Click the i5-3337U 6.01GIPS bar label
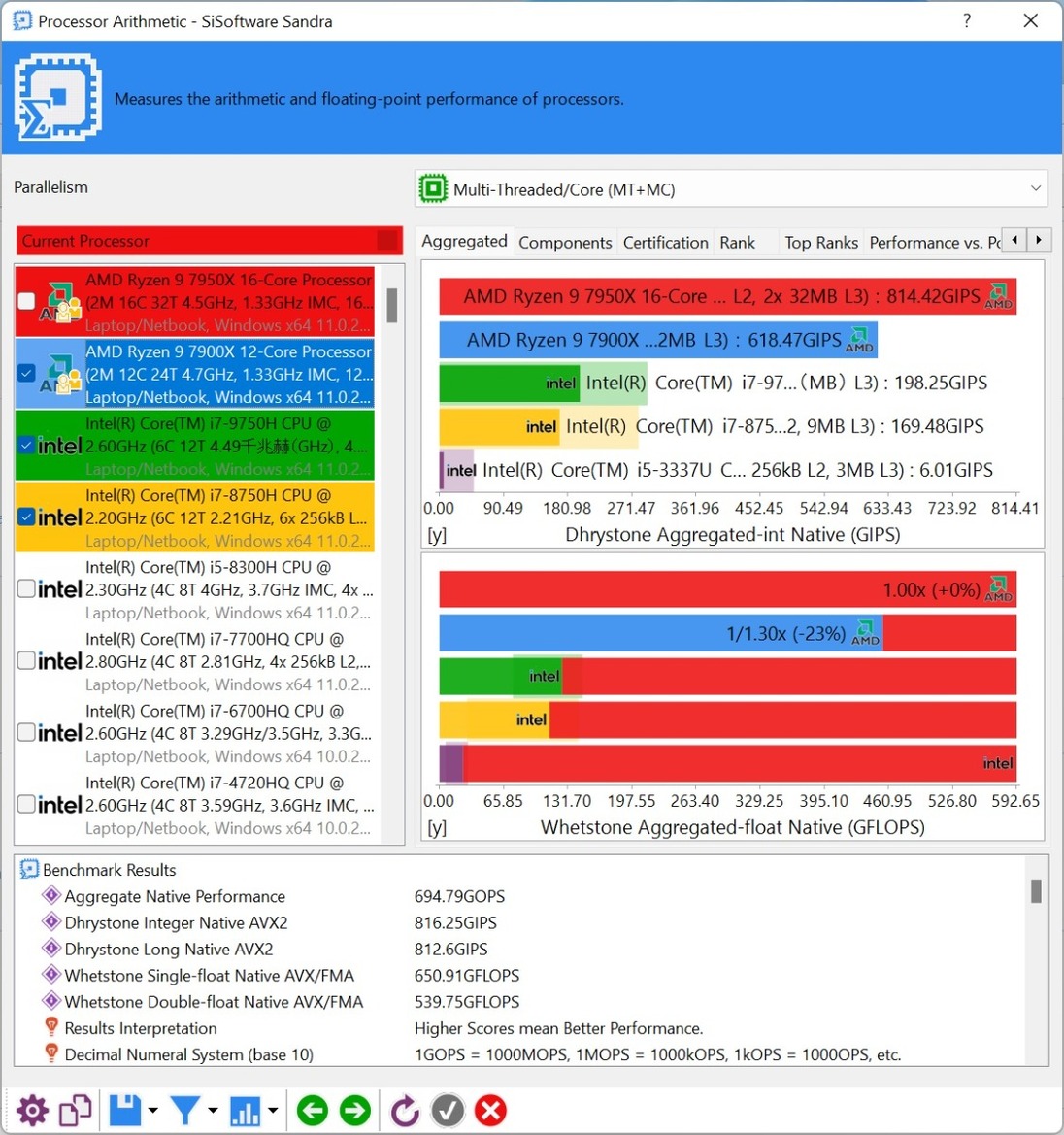The height and width of the screenshot is (1135, 1064). [x=738, y=470]
